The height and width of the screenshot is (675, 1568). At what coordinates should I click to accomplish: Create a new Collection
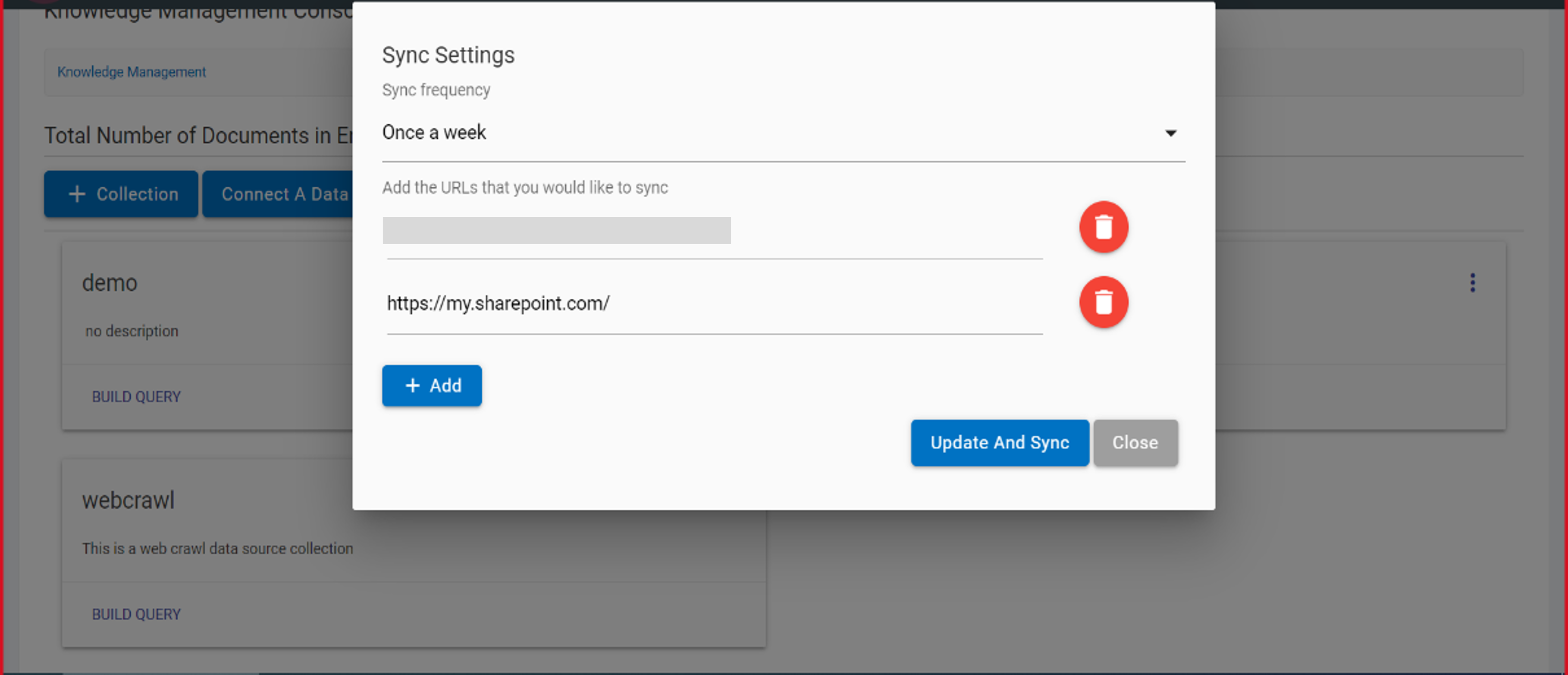121,194
